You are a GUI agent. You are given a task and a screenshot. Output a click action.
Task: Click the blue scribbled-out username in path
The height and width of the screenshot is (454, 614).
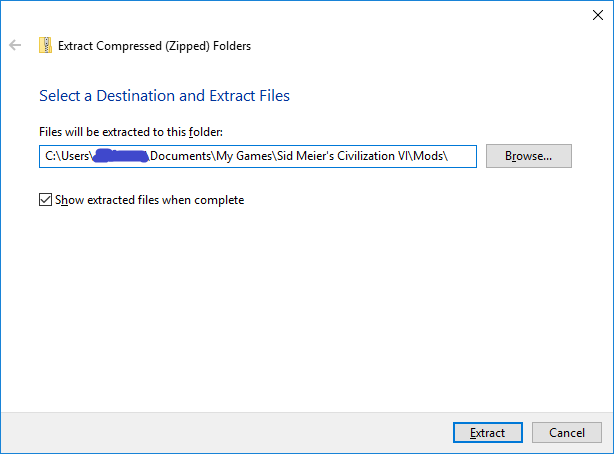pyautogui.click(x=121, y=156)
